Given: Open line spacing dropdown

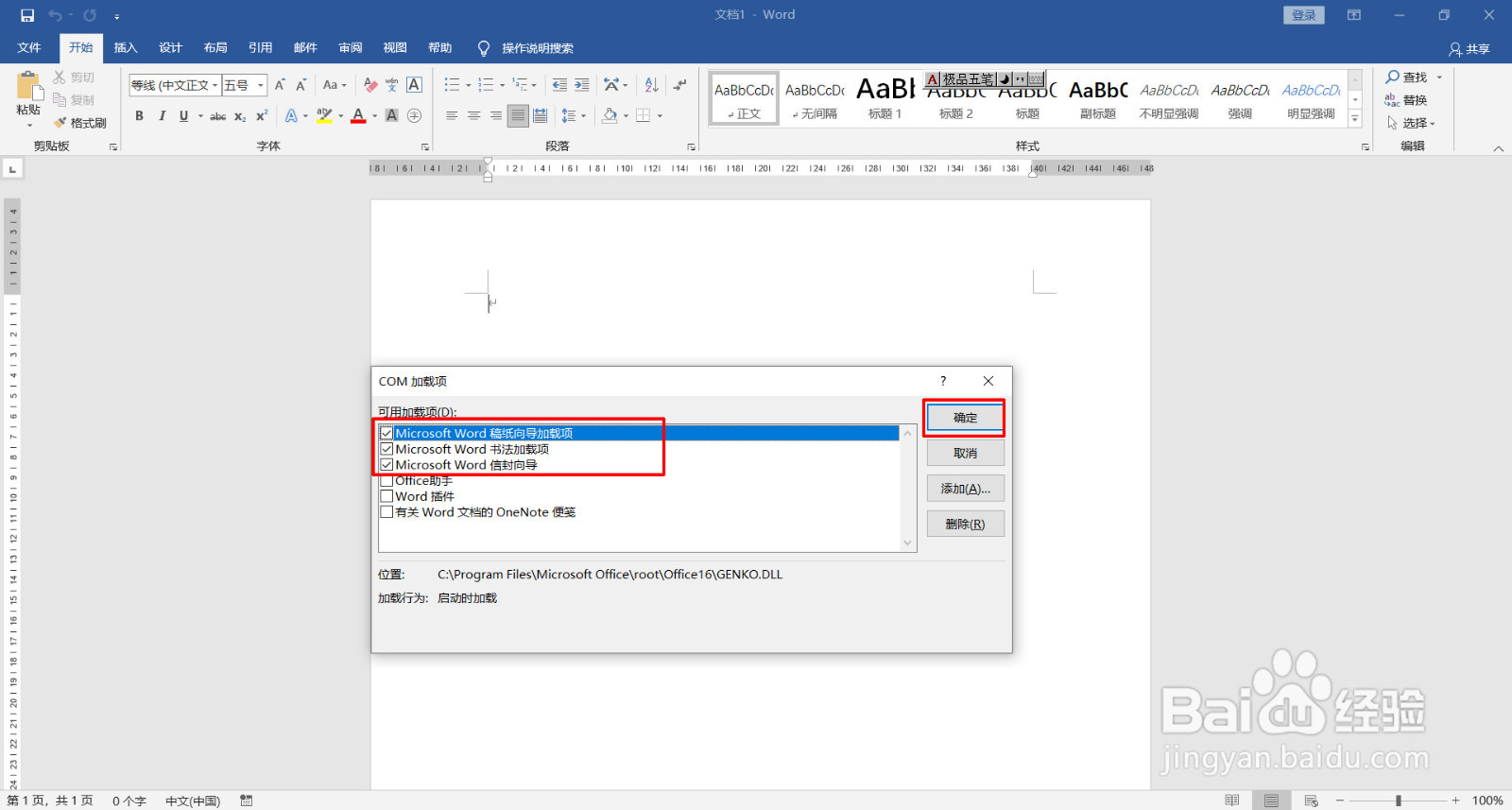Looking at the screenshot, I should click(x=574, y=116).
